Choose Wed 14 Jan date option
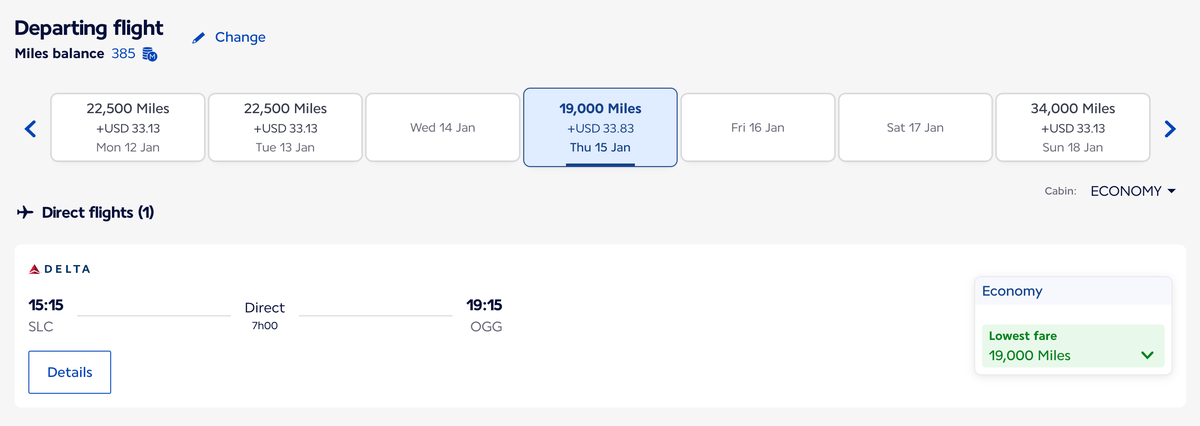Image resolution: width=1200 pixels, height=426 pixels. tap(442, 128)
